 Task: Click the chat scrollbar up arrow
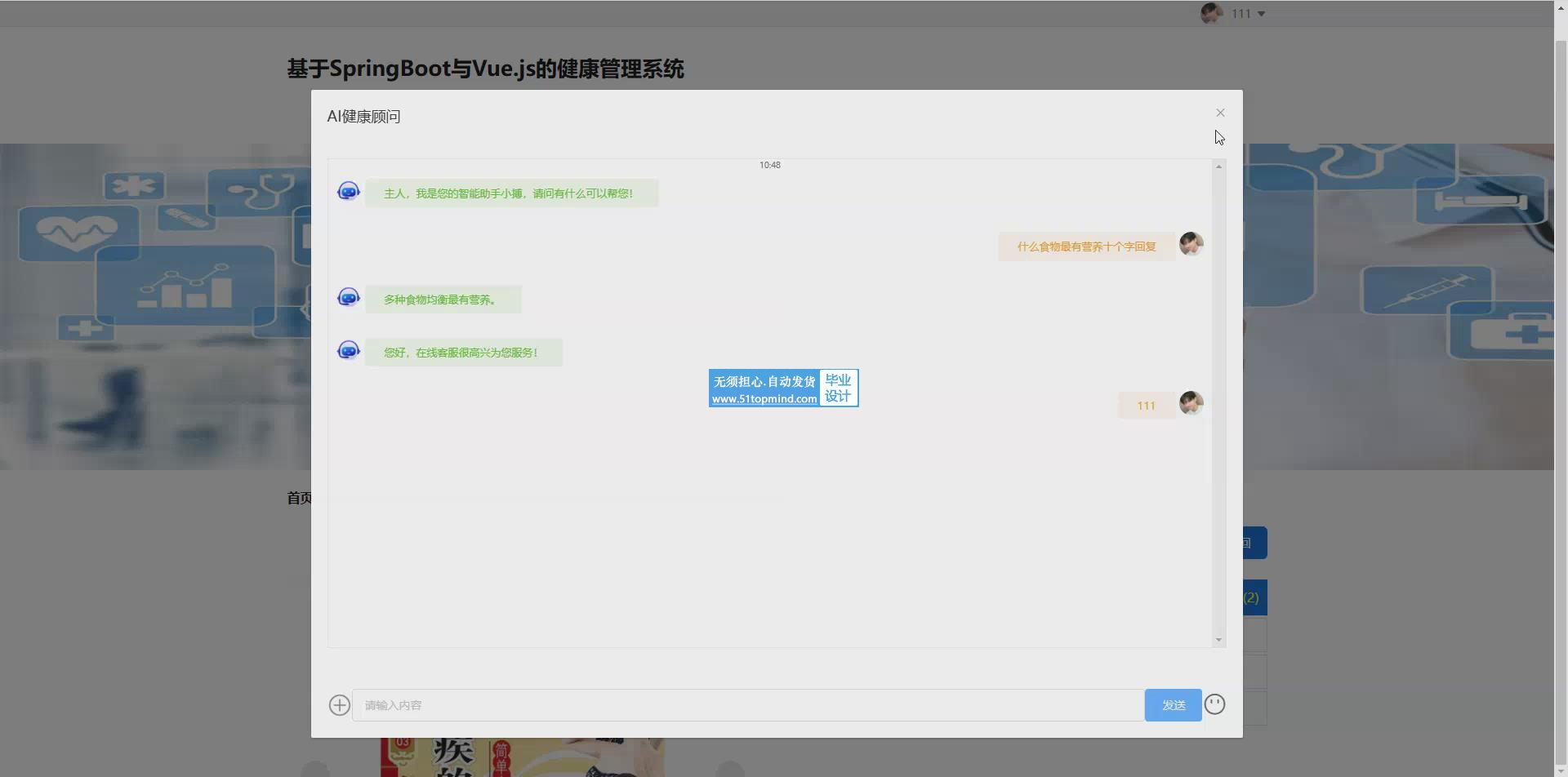click(x=1218, y=166)
